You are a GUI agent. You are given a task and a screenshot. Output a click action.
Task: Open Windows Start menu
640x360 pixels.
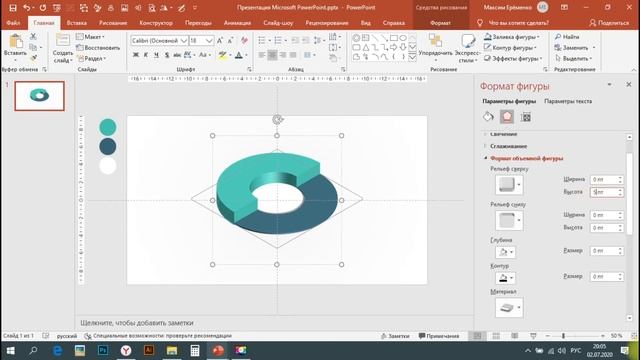pos(11,351)
